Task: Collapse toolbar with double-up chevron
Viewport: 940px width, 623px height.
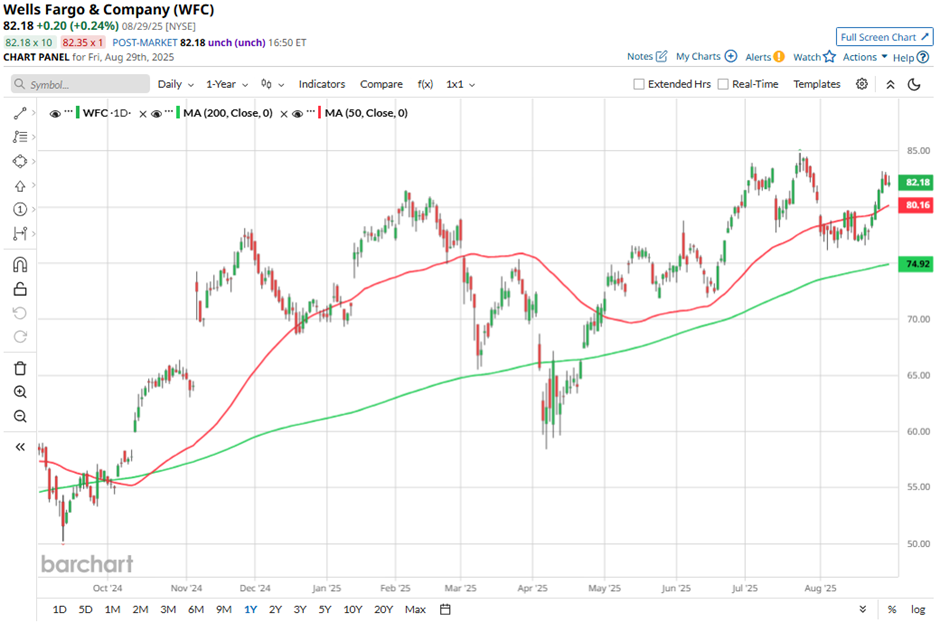Action: pos(890,85)
